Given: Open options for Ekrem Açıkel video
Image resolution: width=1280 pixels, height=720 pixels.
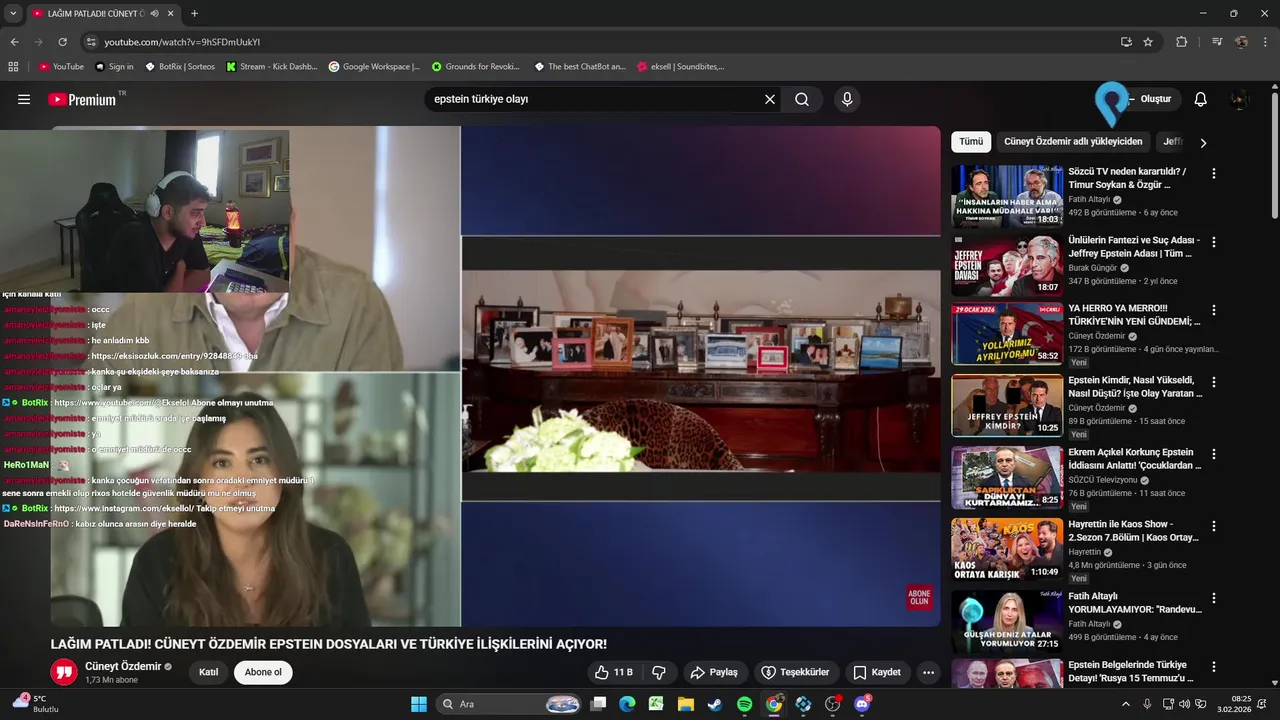Looking at the screenshot, I should pyautogui.click(x=1214, y=454).
